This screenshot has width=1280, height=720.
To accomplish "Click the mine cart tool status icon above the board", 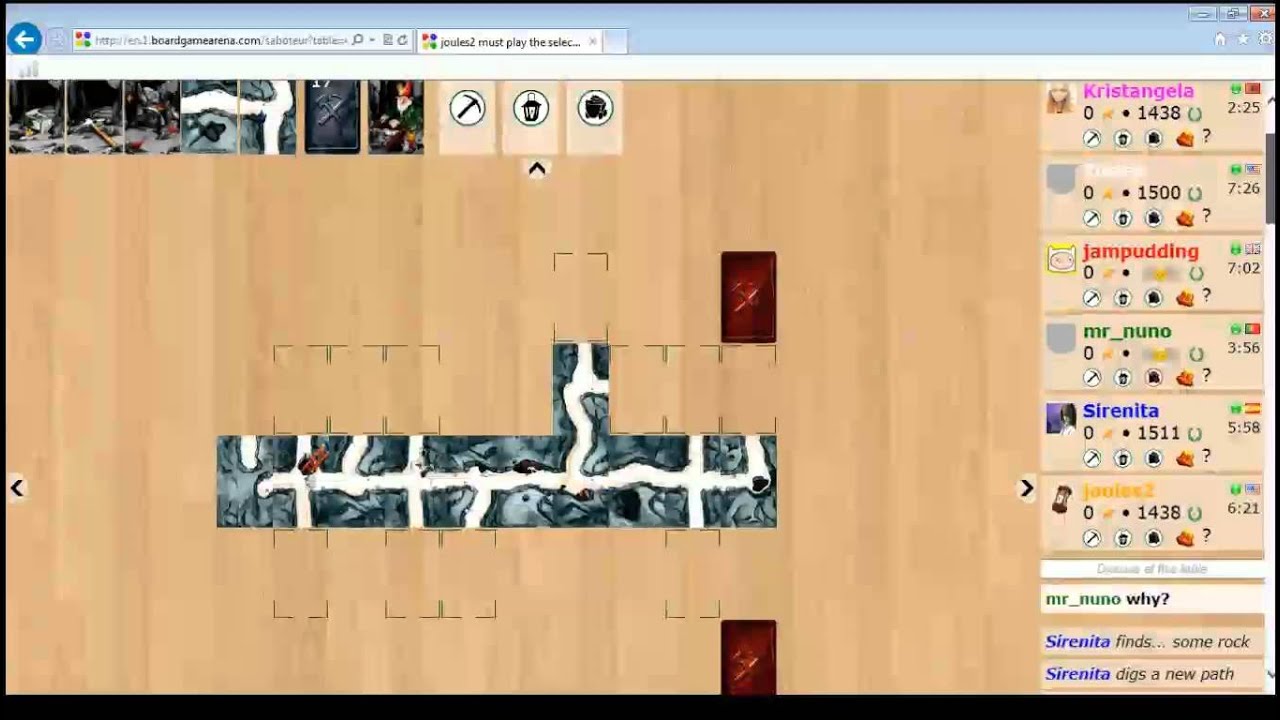I will click(x=595, y=108).
